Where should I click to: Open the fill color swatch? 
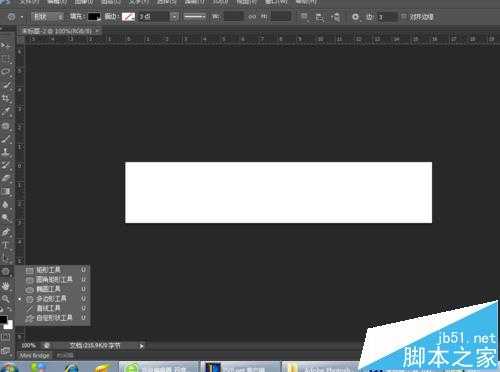(94, 16)
